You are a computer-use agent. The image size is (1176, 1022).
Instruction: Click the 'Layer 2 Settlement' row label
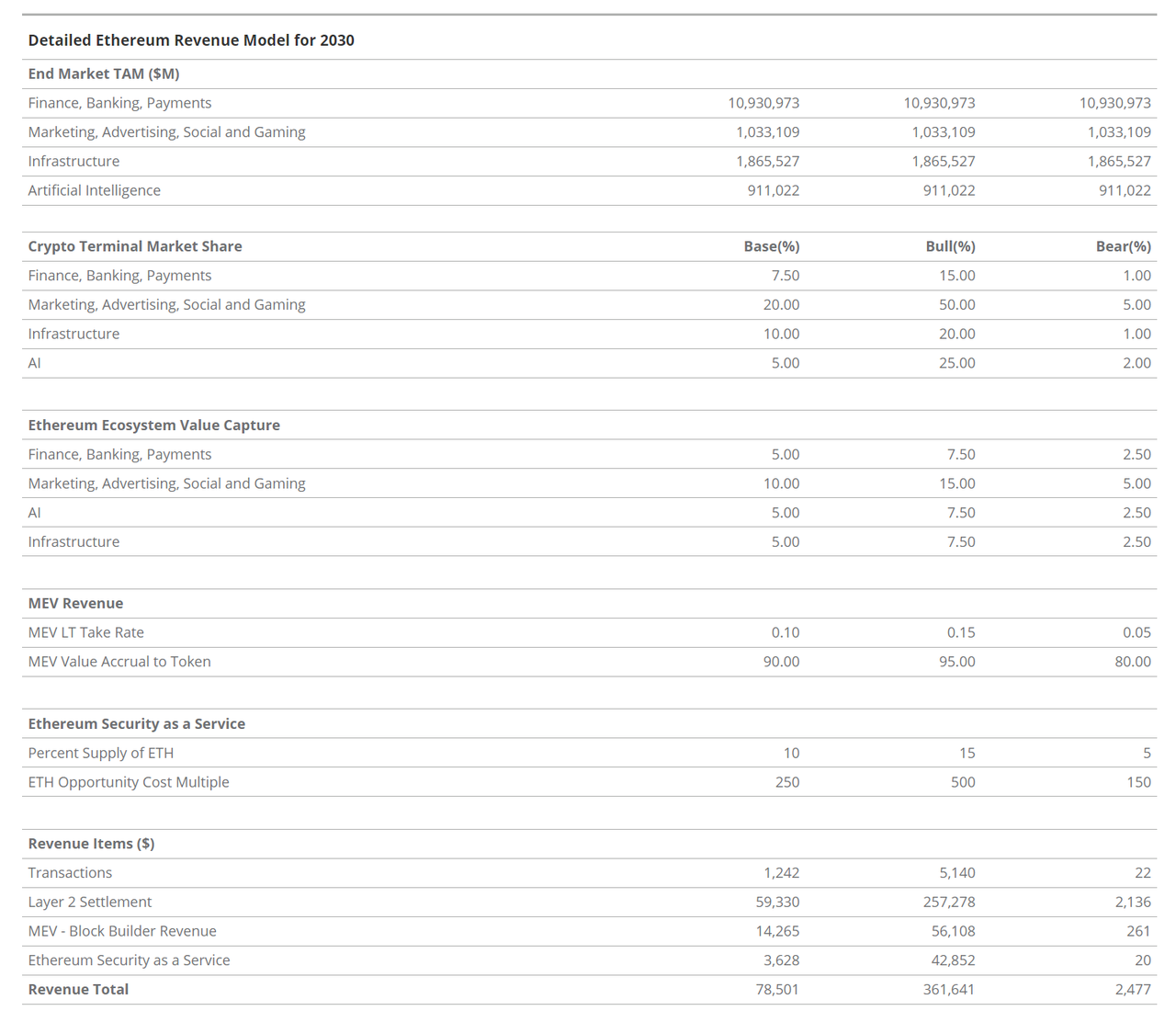90,903
